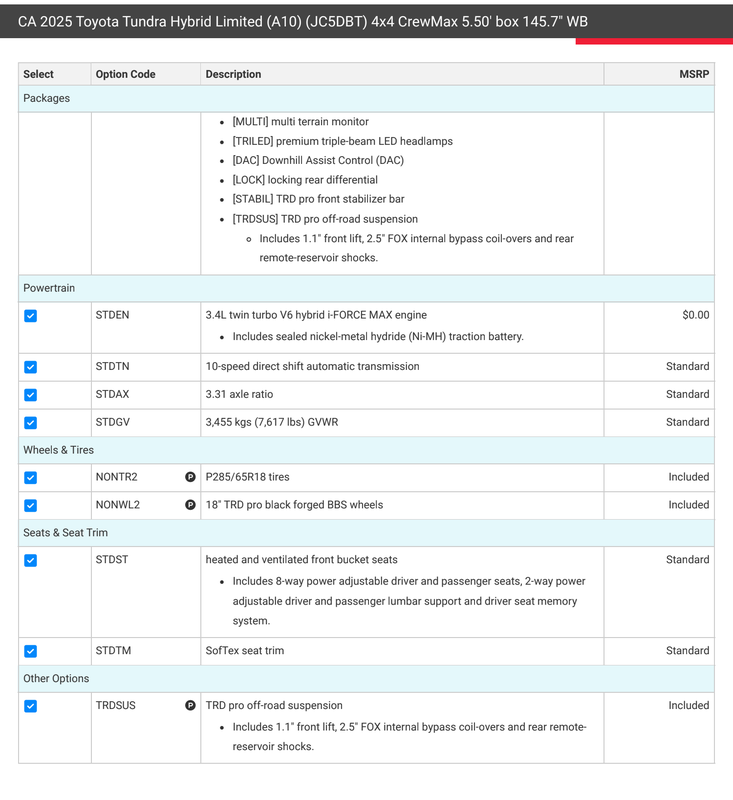Click the $0.00 MSRP value
The width and height of the screenshot is (733, 800).
click(x=696, y=315)
